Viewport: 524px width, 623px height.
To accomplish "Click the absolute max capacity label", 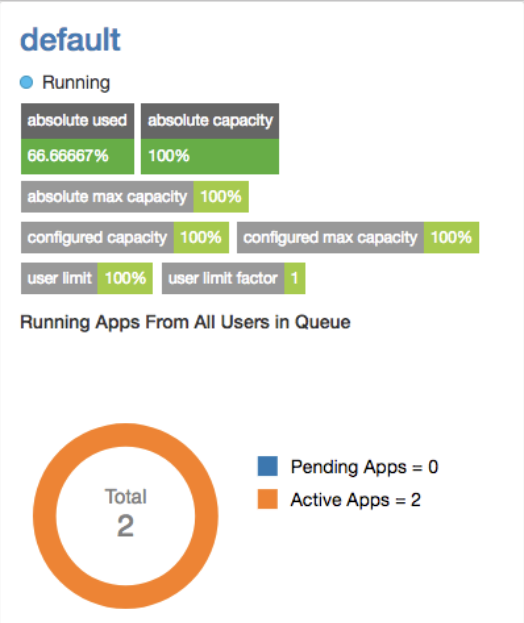I will tap(107, 197).
